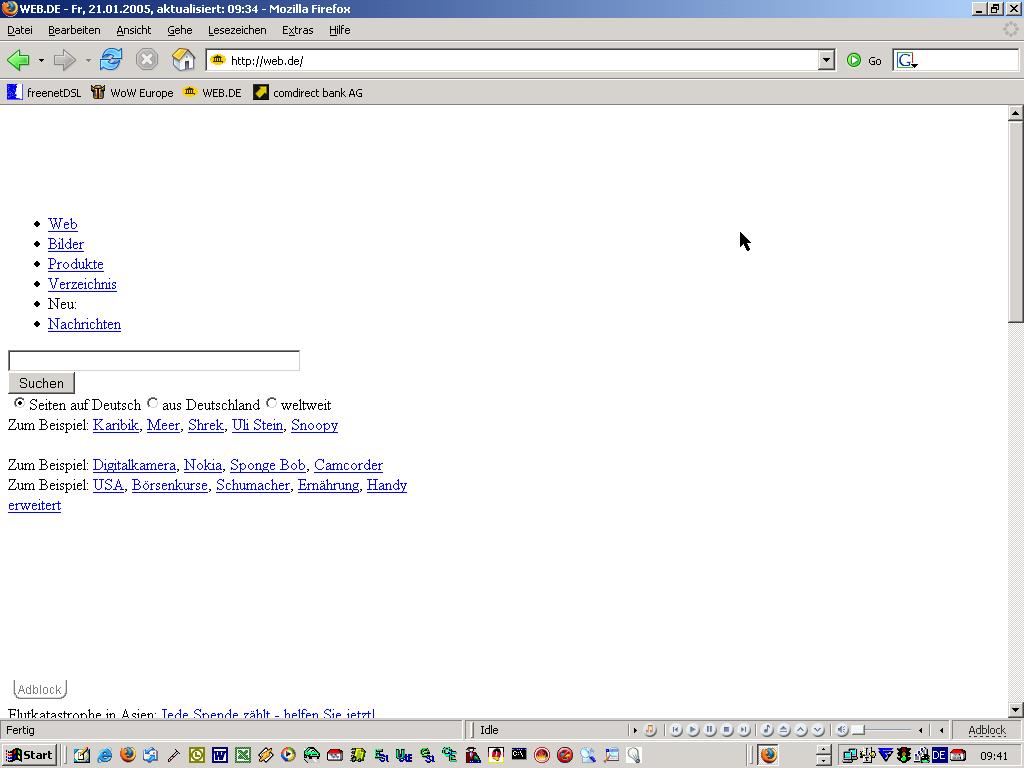Open the WoW Europe bookmark
The height and width of the screenshot is (768, 1024).
coord(133,93)
